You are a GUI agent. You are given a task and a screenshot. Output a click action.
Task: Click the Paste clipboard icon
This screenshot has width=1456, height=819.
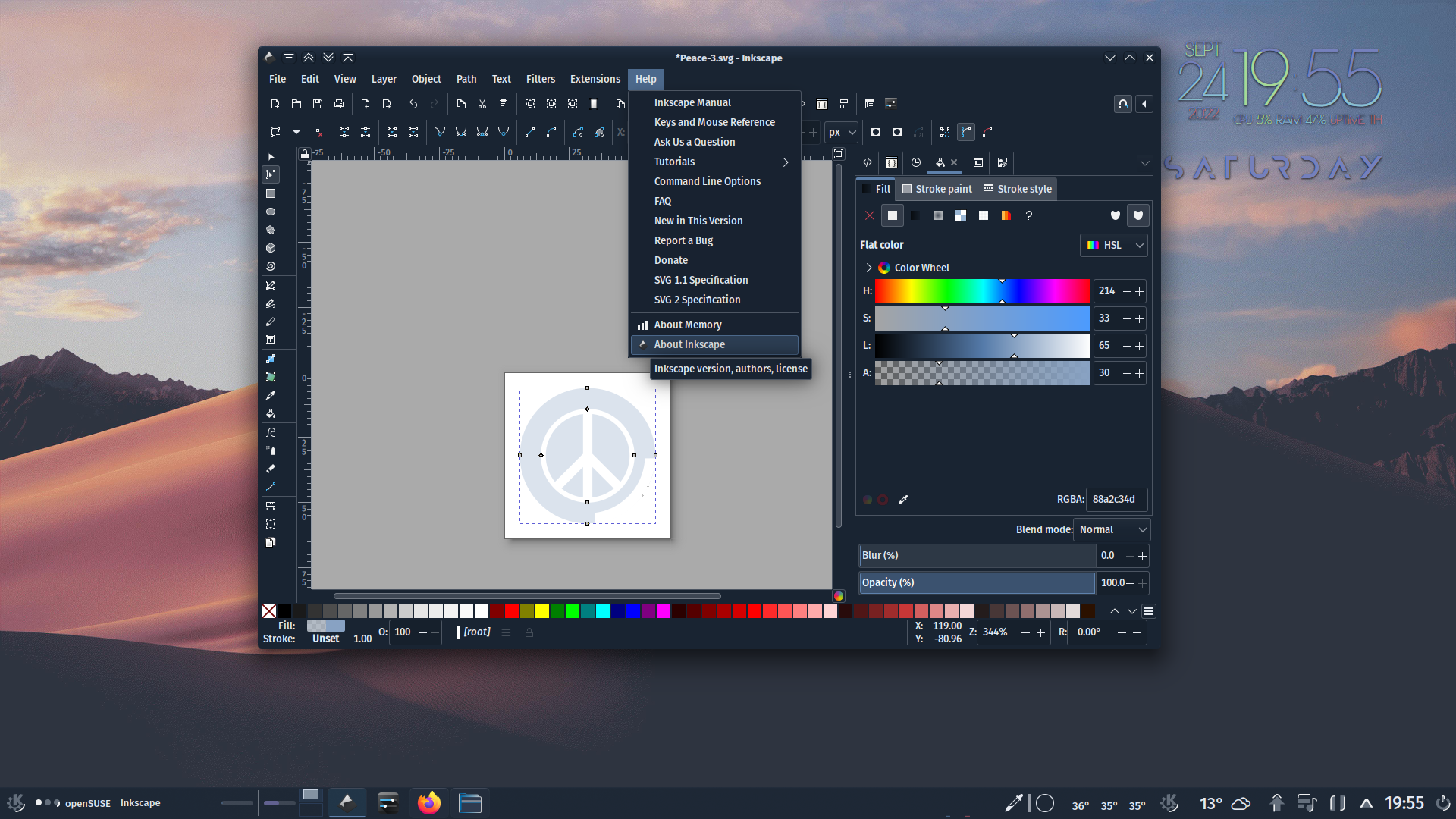click(x=504, y=104)
